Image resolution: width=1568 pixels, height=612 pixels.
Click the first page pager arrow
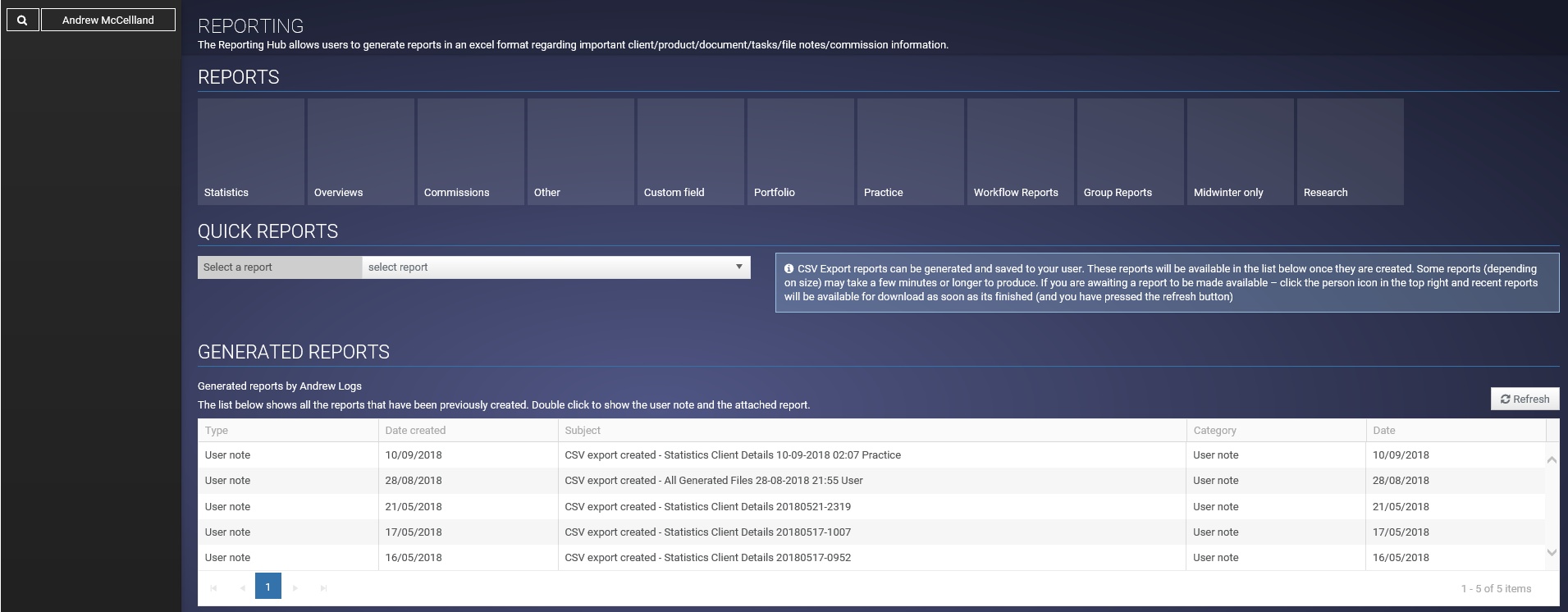(x=213, y=587)
